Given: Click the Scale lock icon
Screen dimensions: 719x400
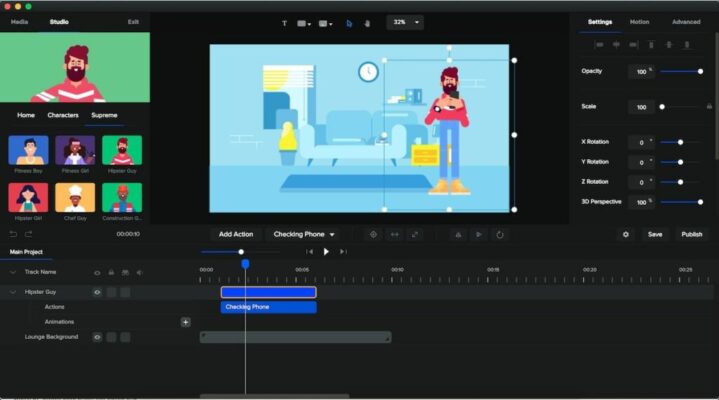Looking at the screenshot, I should tap(709, 106).
